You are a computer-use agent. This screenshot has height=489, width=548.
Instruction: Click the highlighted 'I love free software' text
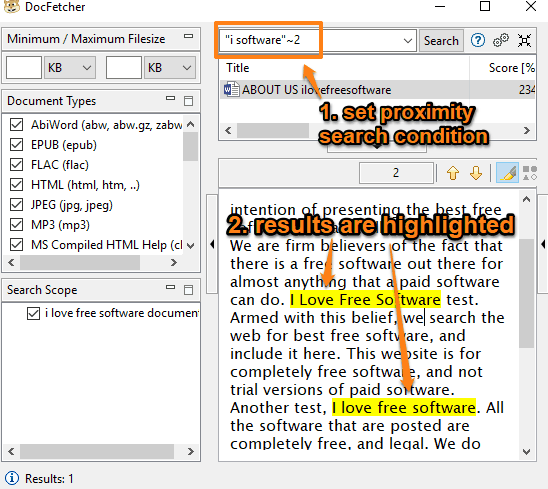(404, 408)
